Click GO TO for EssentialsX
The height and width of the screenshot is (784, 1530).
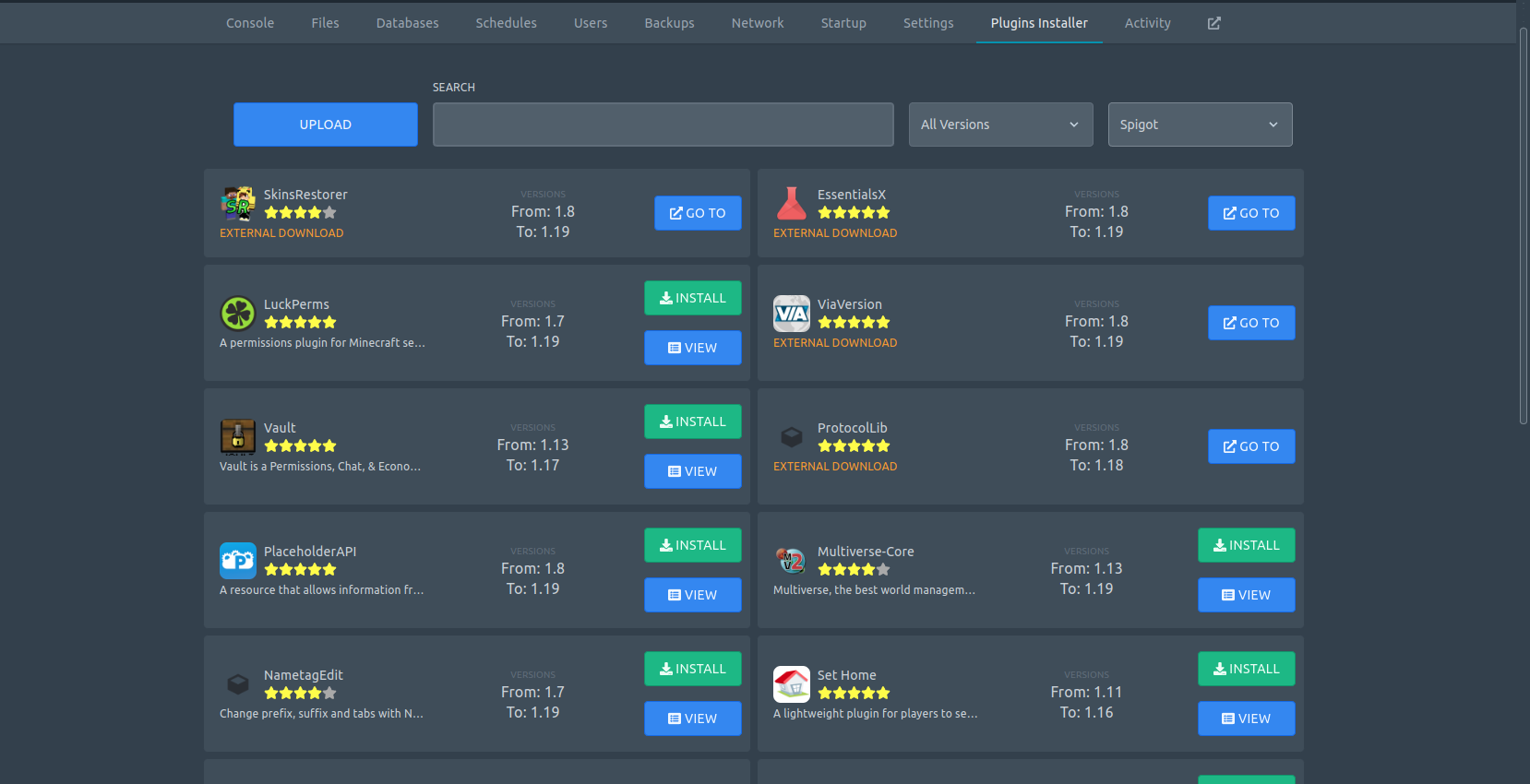click(x=1251, y=213)
